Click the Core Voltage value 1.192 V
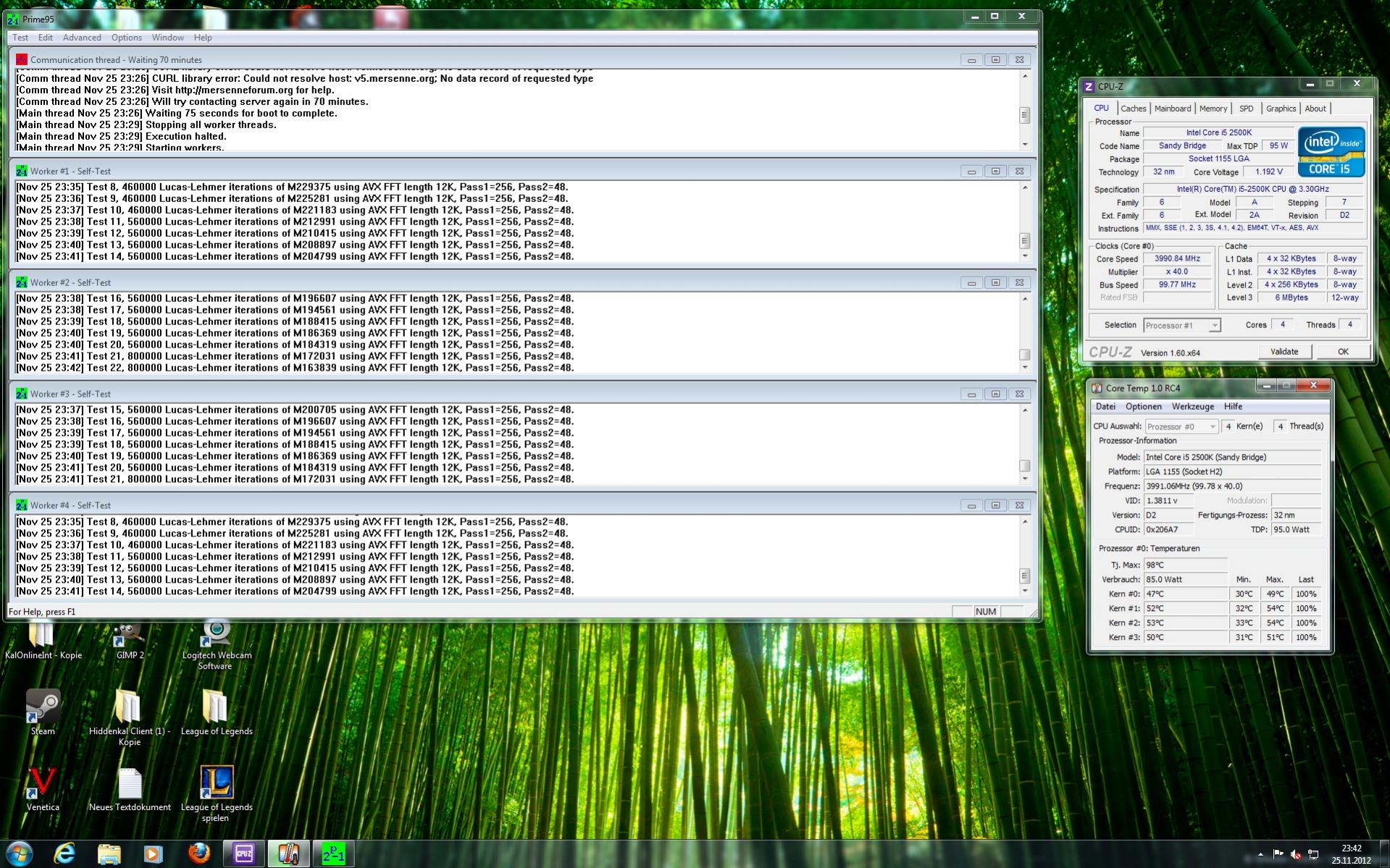Screen dimensions: 1390x868 tap(1268, 172)
